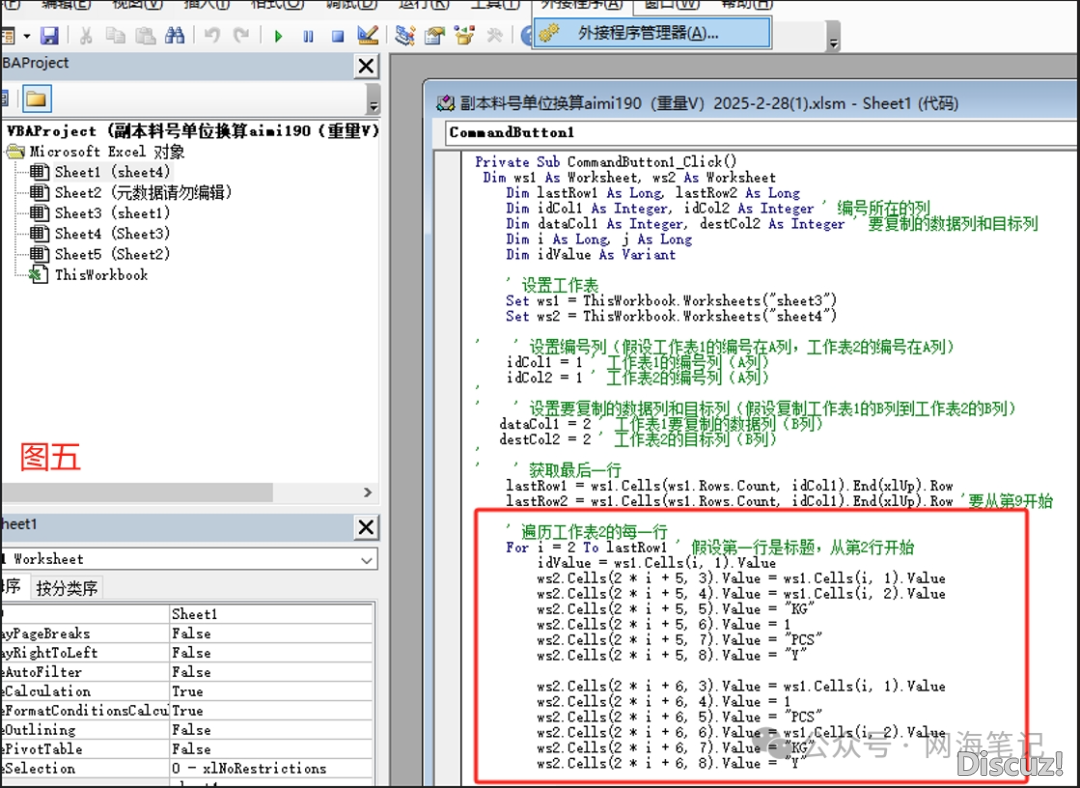Open Properties Window toolbar icon
Image resolution: width=1080 pixels, height=788 pixels.
(x=435, y=36)
